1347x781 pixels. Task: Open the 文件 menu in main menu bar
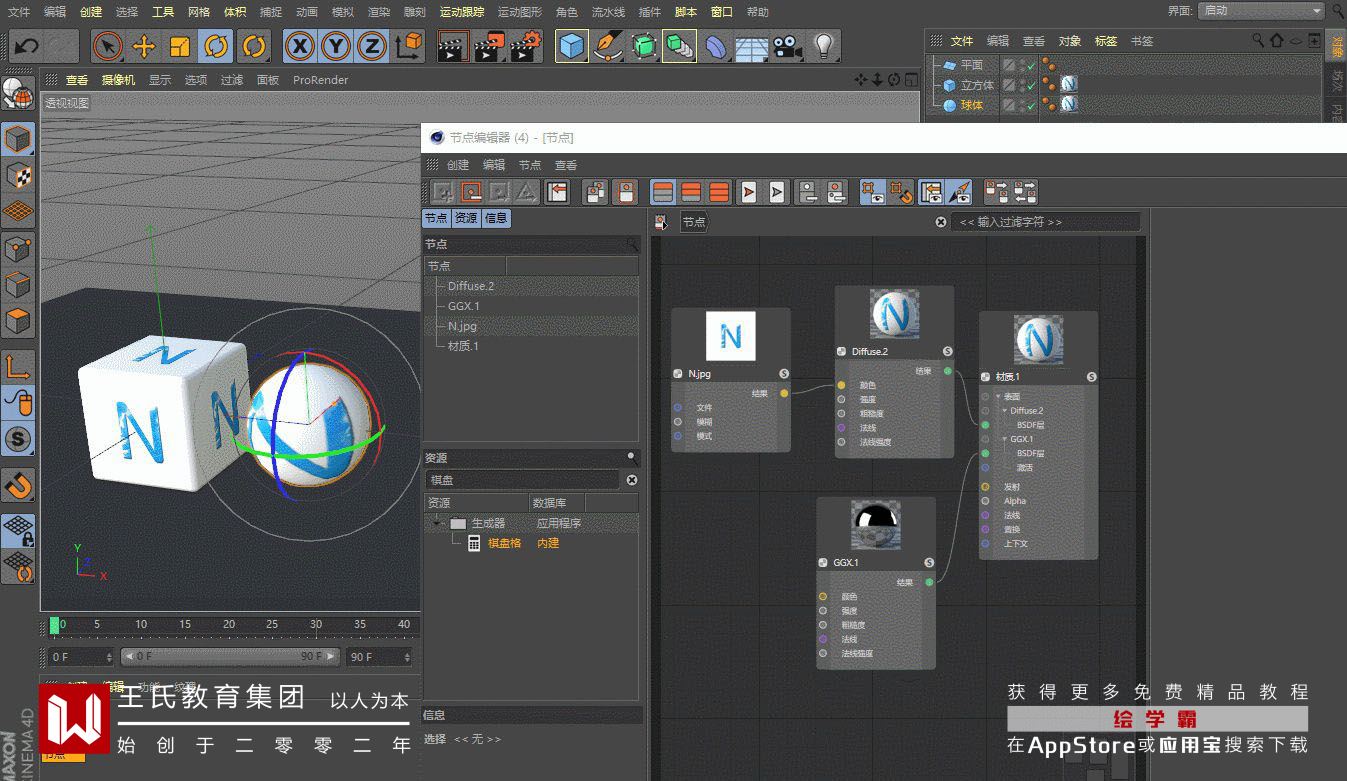pyautogui.click(x=19, y=12)
